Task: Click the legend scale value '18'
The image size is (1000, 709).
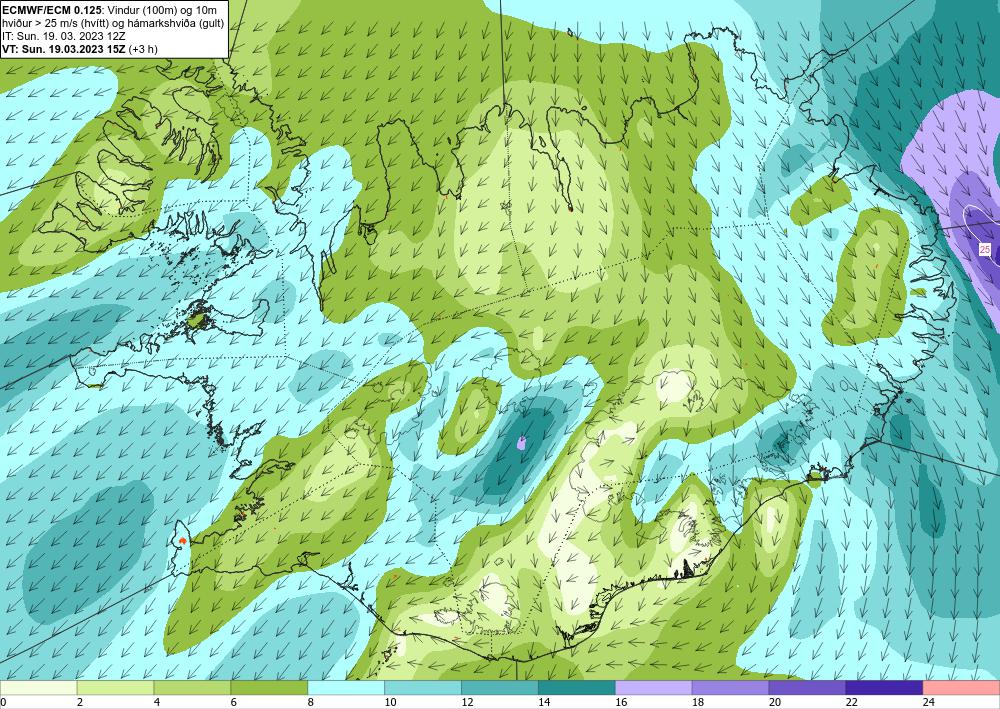Action: coord(698,703)
